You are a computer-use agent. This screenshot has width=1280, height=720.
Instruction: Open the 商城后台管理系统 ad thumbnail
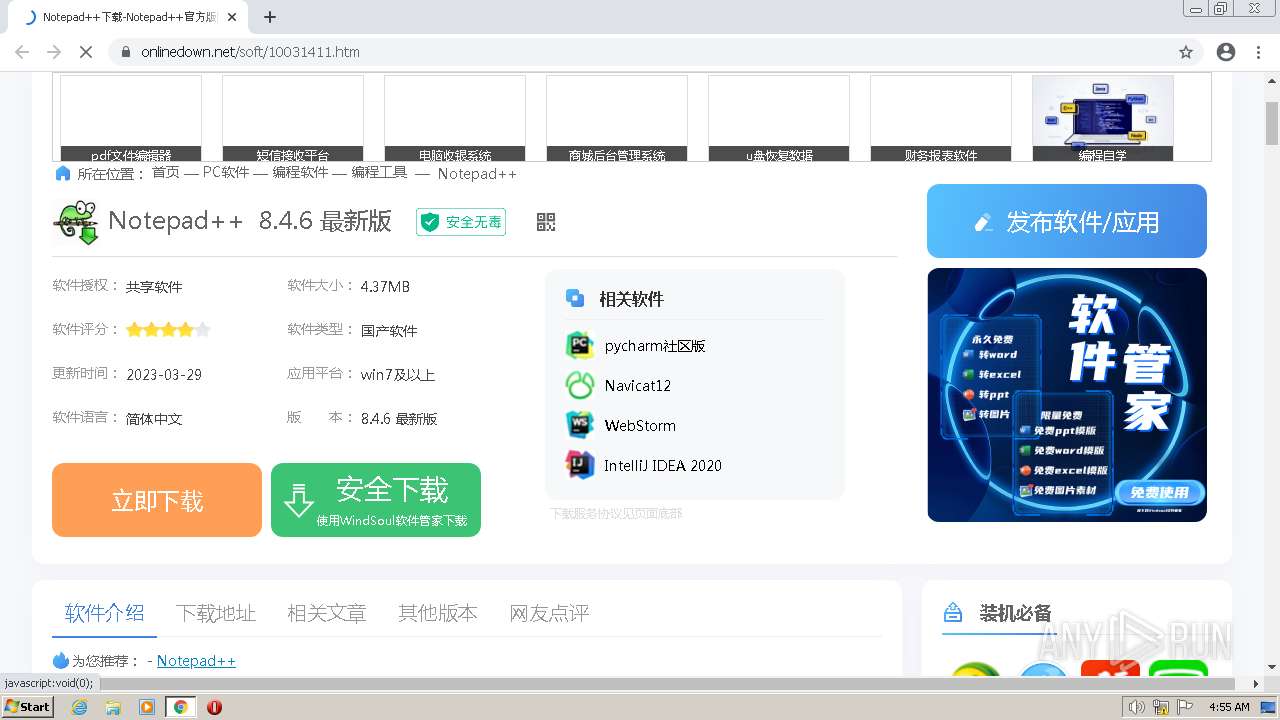point(617,118)
